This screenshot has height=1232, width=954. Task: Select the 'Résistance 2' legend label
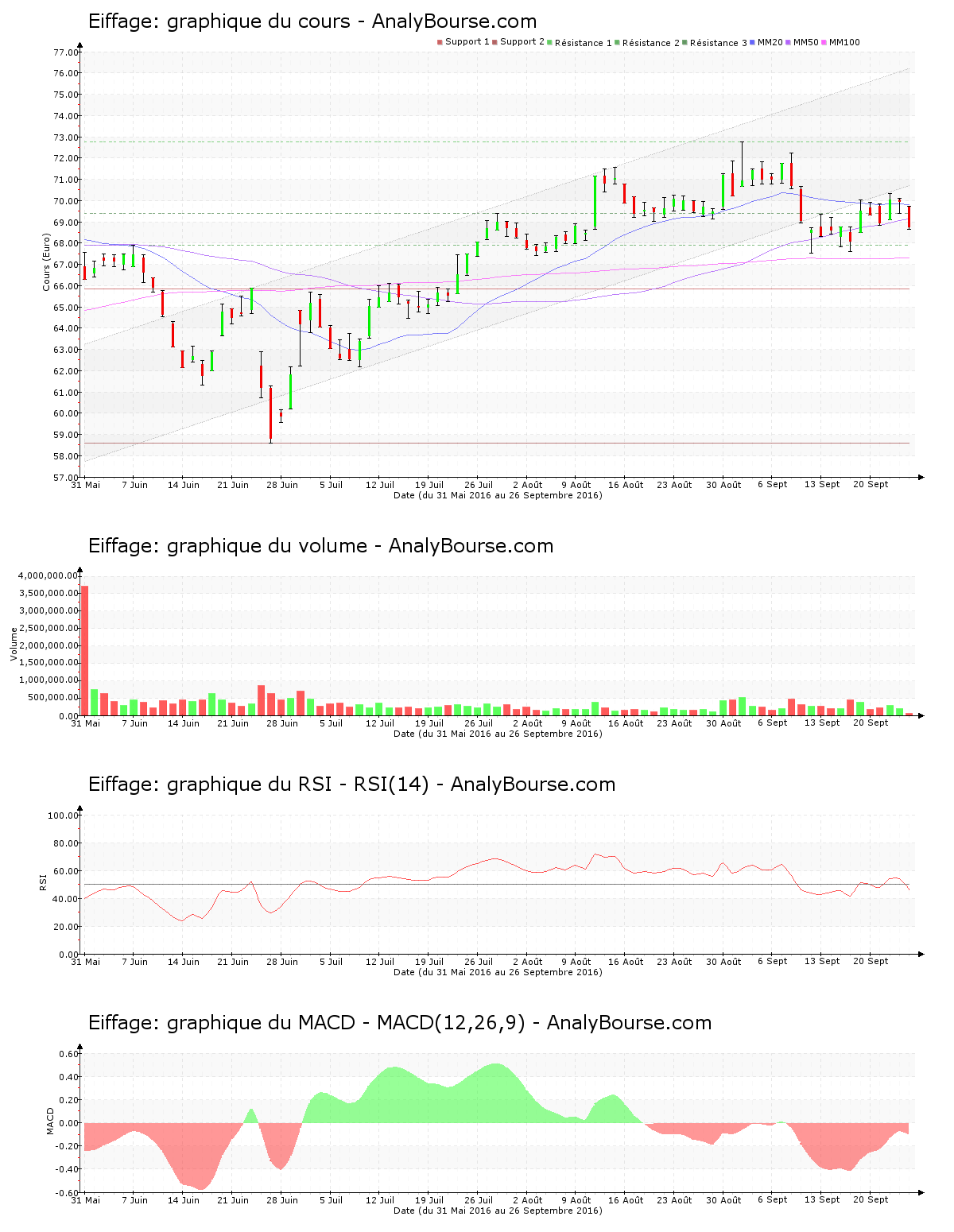pyautogui.click(x=650, y=43)
